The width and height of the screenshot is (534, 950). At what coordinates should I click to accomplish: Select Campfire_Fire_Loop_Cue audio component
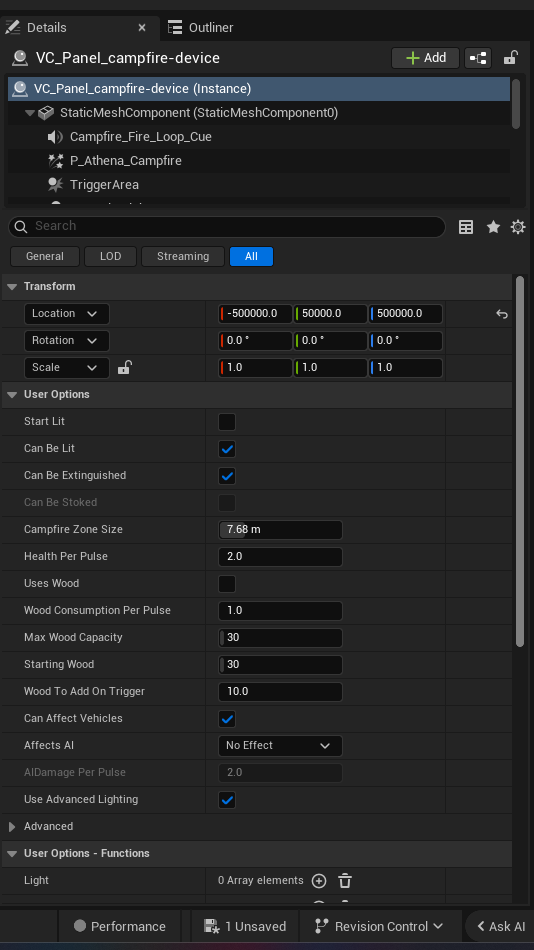tap(141, 137)
